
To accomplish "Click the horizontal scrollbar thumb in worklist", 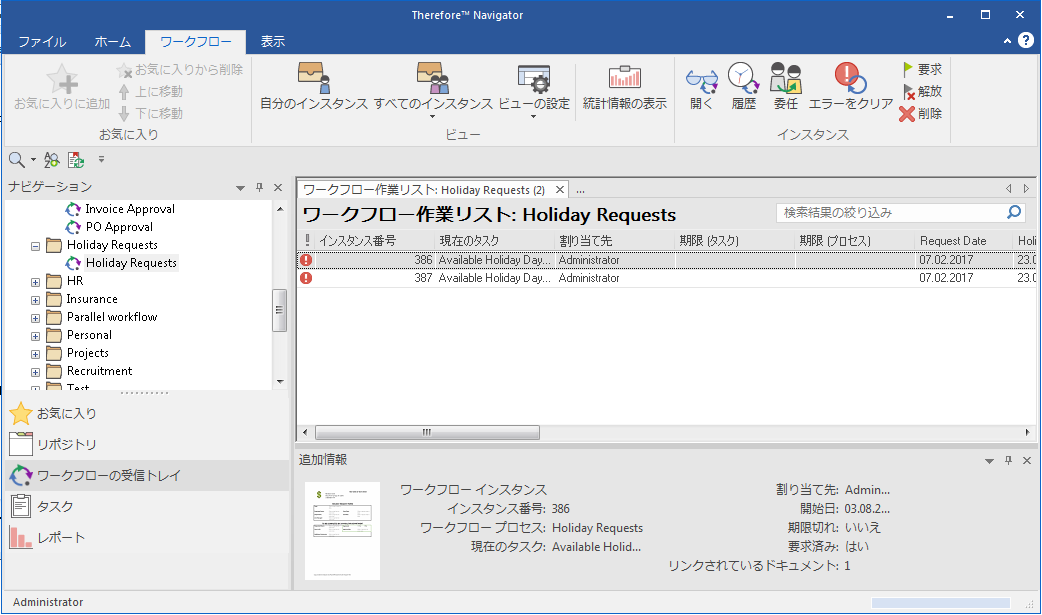I will pyautogui.click(x=427, y=432).
